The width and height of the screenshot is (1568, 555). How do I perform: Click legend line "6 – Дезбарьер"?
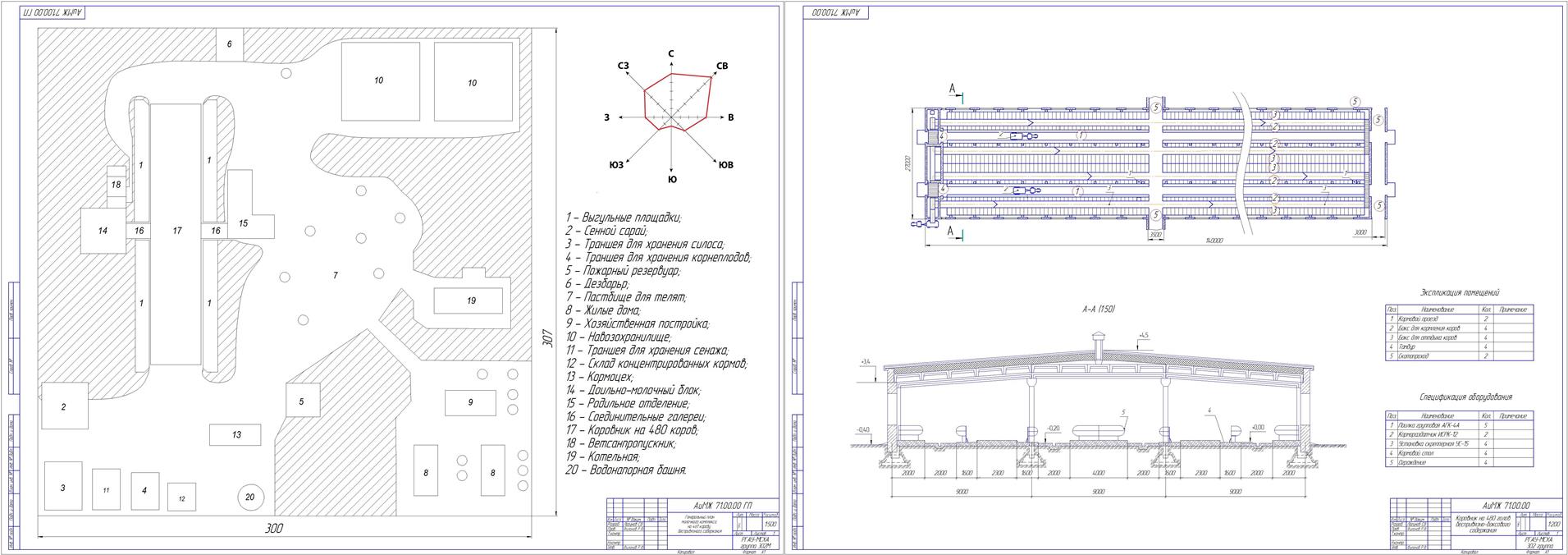(x=597, y=283)
